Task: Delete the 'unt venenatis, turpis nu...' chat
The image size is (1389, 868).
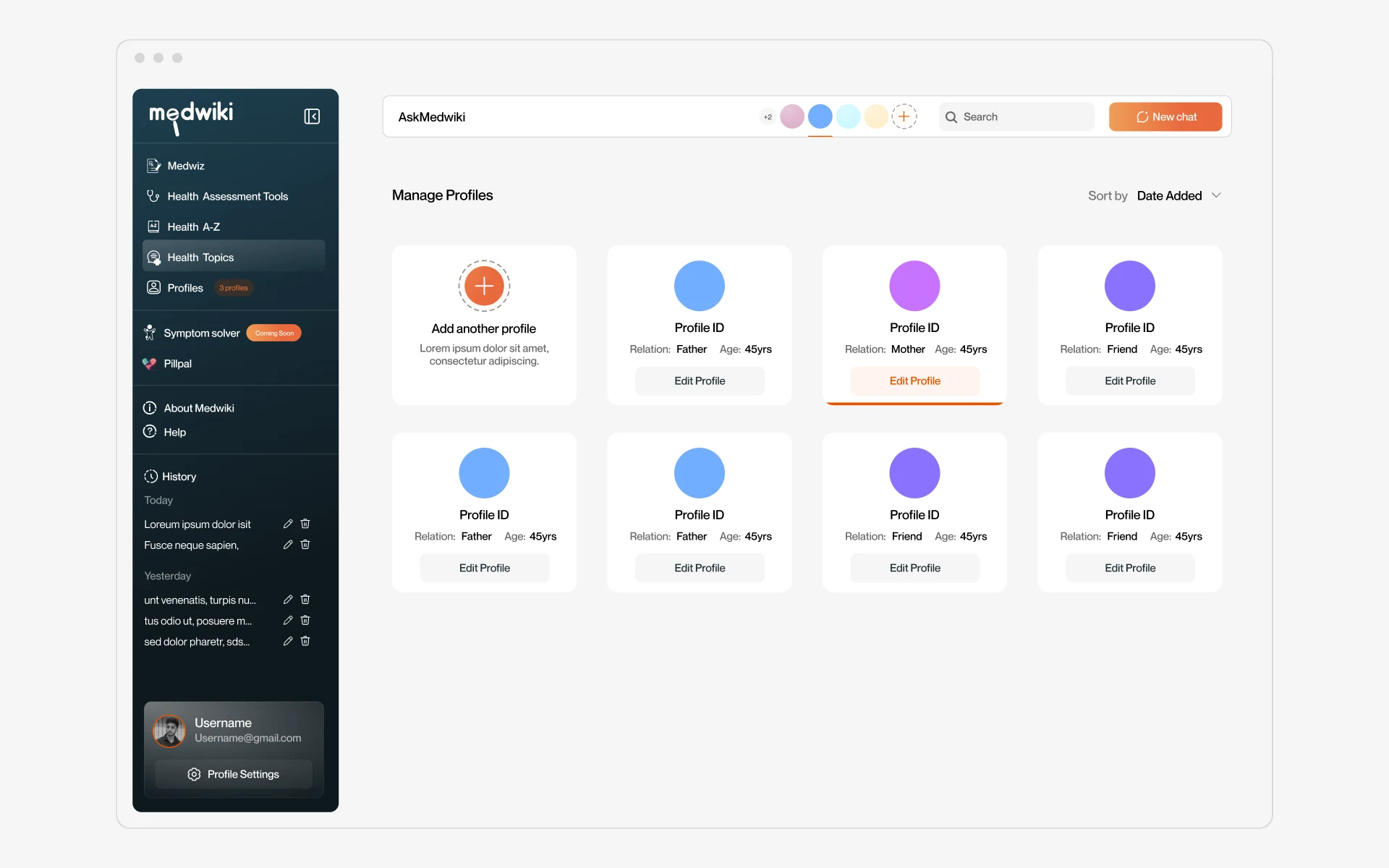Action: click(305, 600)
